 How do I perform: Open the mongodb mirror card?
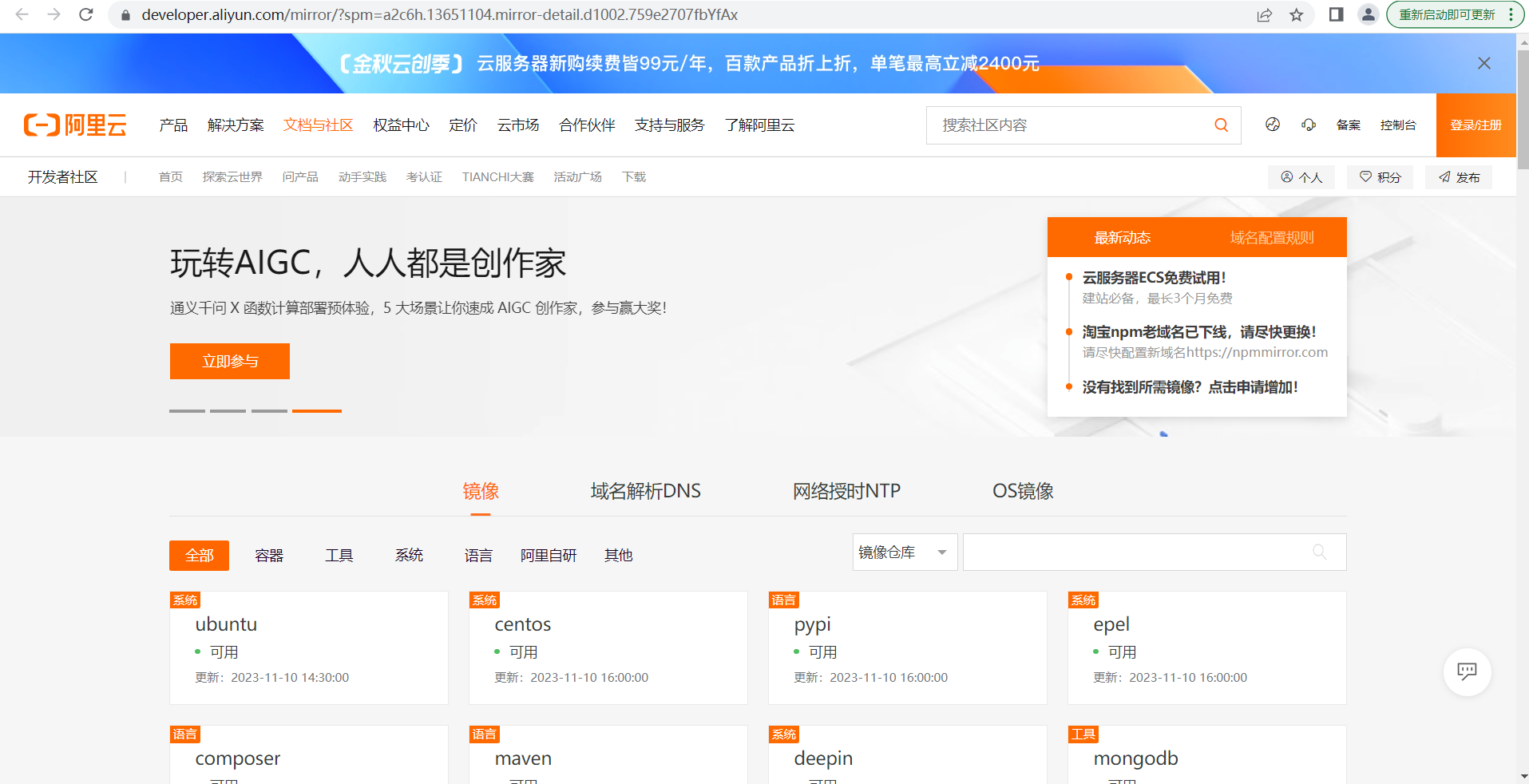click(1207, 754)
